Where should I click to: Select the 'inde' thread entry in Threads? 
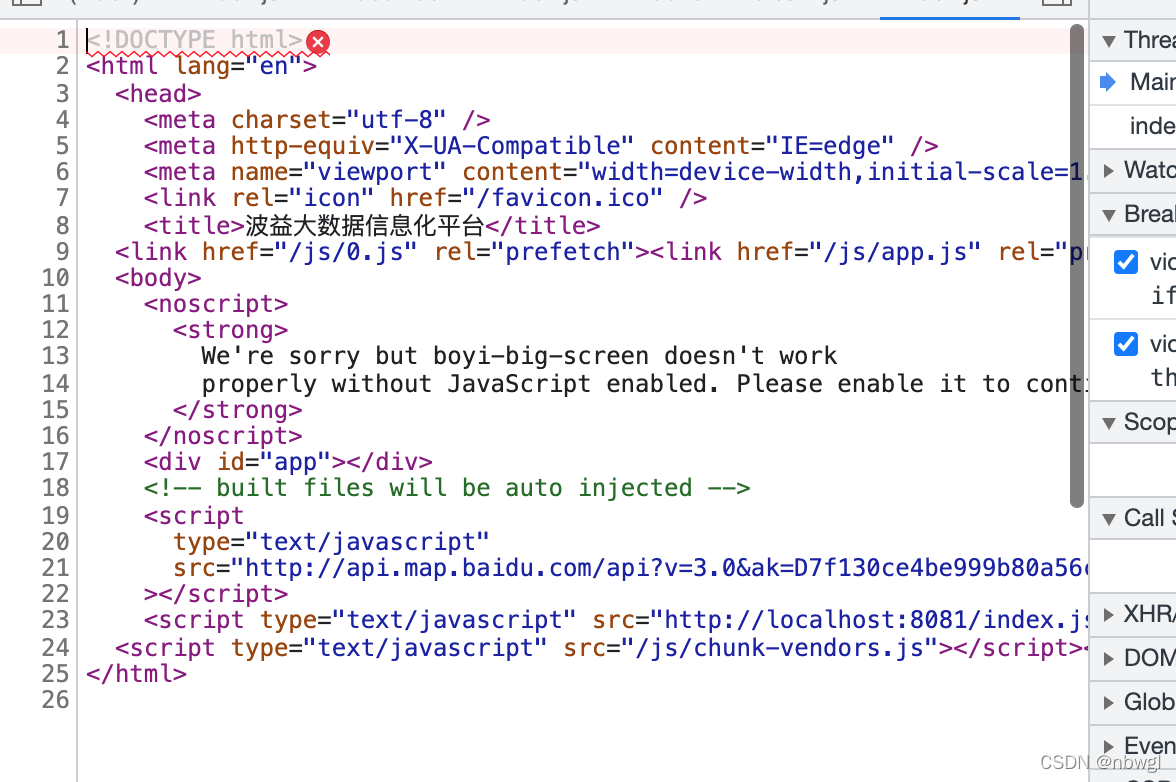(1152, 126)
